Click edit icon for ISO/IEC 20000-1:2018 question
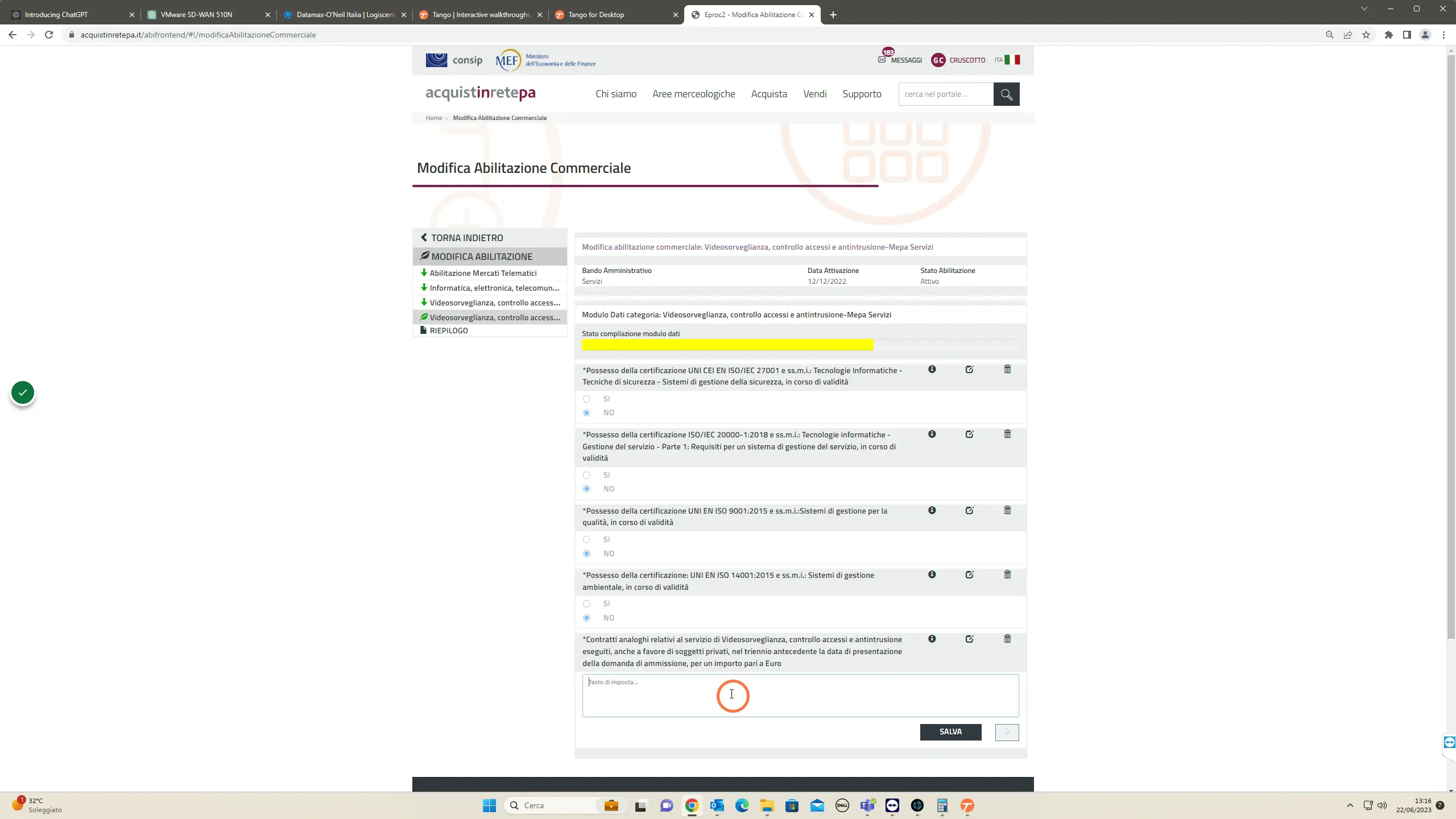Image resolution: width=1456 pixels, height=819 pixels. click(969, 434)
